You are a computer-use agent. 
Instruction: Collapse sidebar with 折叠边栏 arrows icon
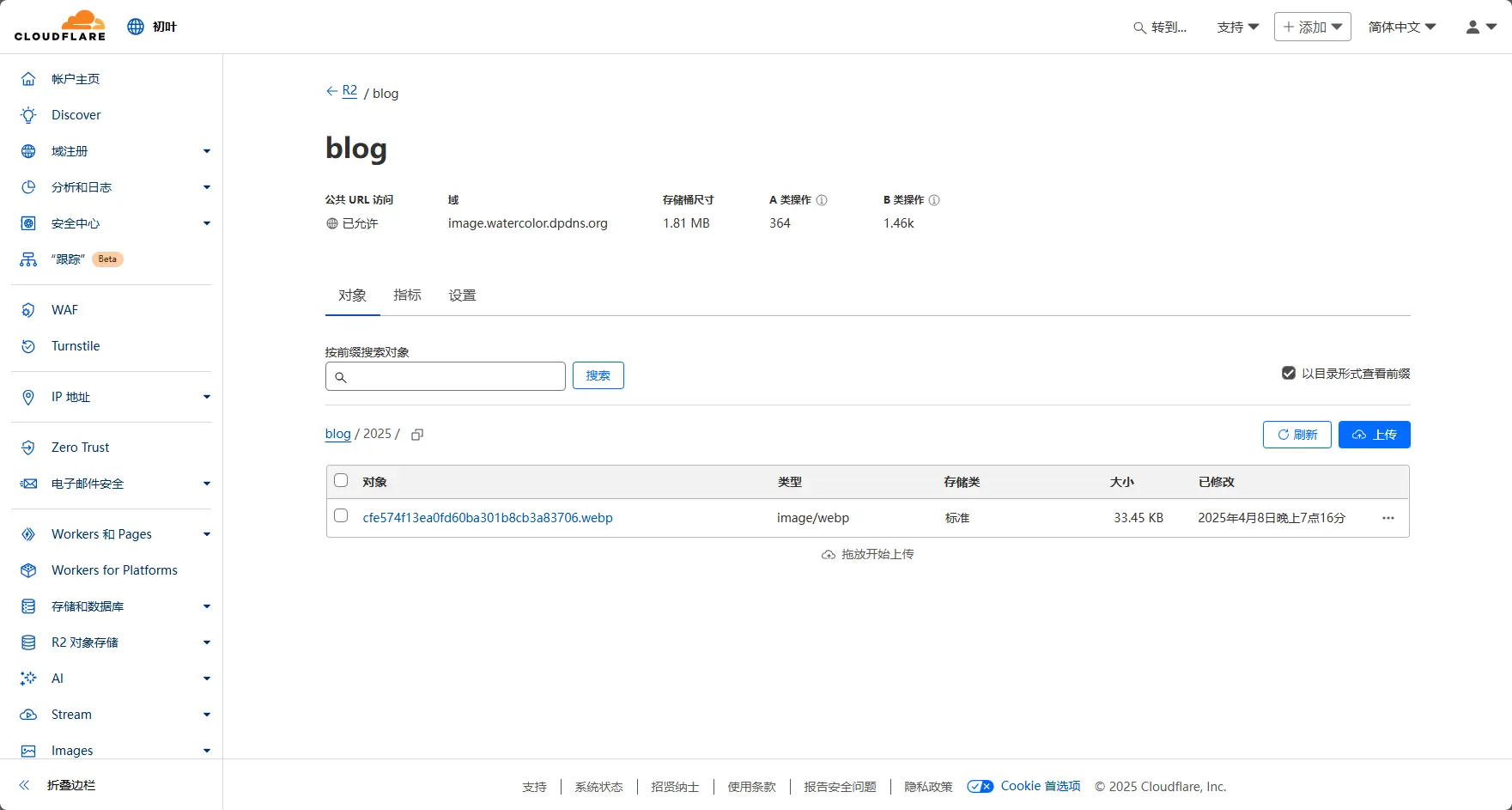[25, 785]
